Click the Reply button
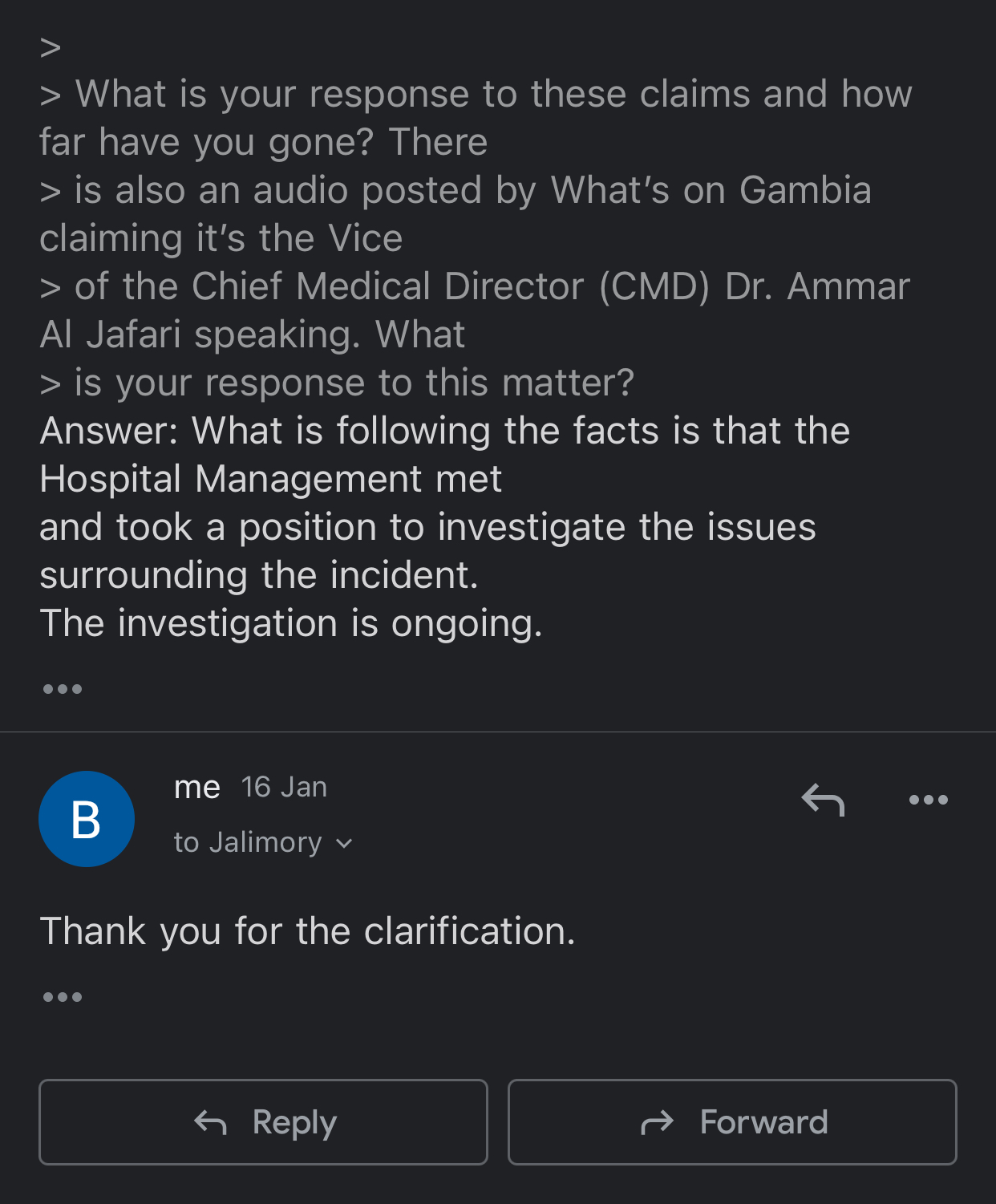This screenshot has height=1204, width=996. (263, 1122)
